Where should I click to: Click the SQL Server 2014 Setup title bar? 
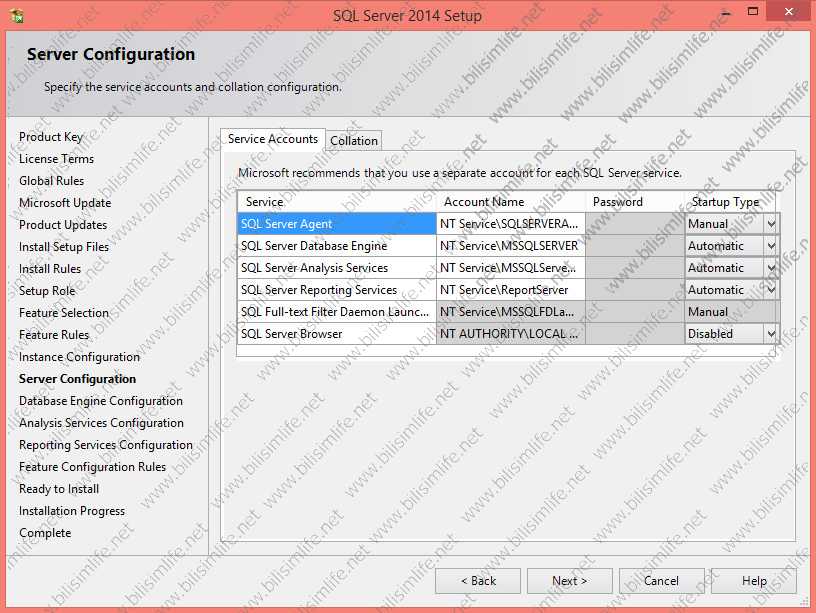click(x=407, y=16)
